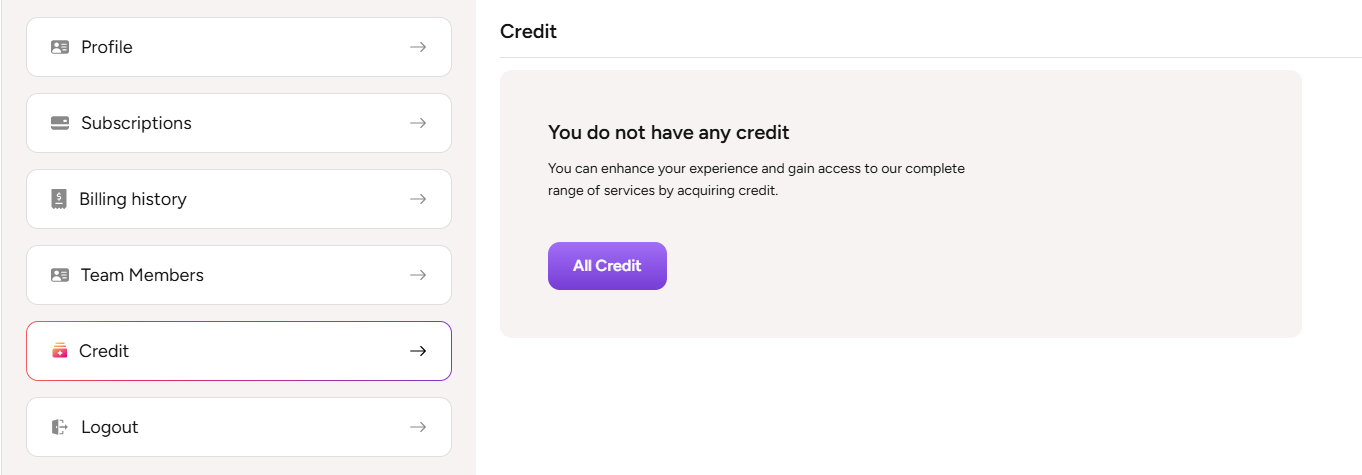
Task: Click the Credit wallet icon
Action: pos(59,351)
